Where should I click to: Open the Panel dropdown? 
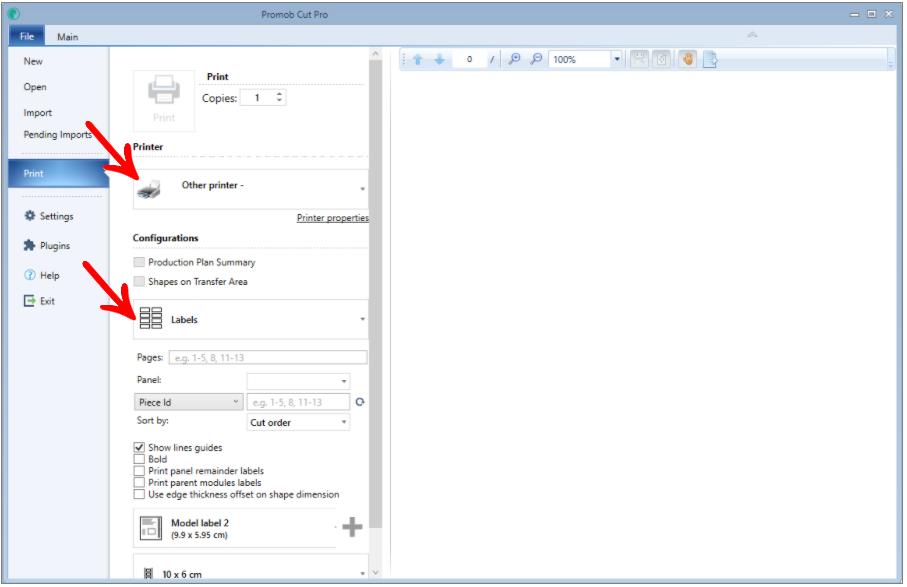pos(298,381)
